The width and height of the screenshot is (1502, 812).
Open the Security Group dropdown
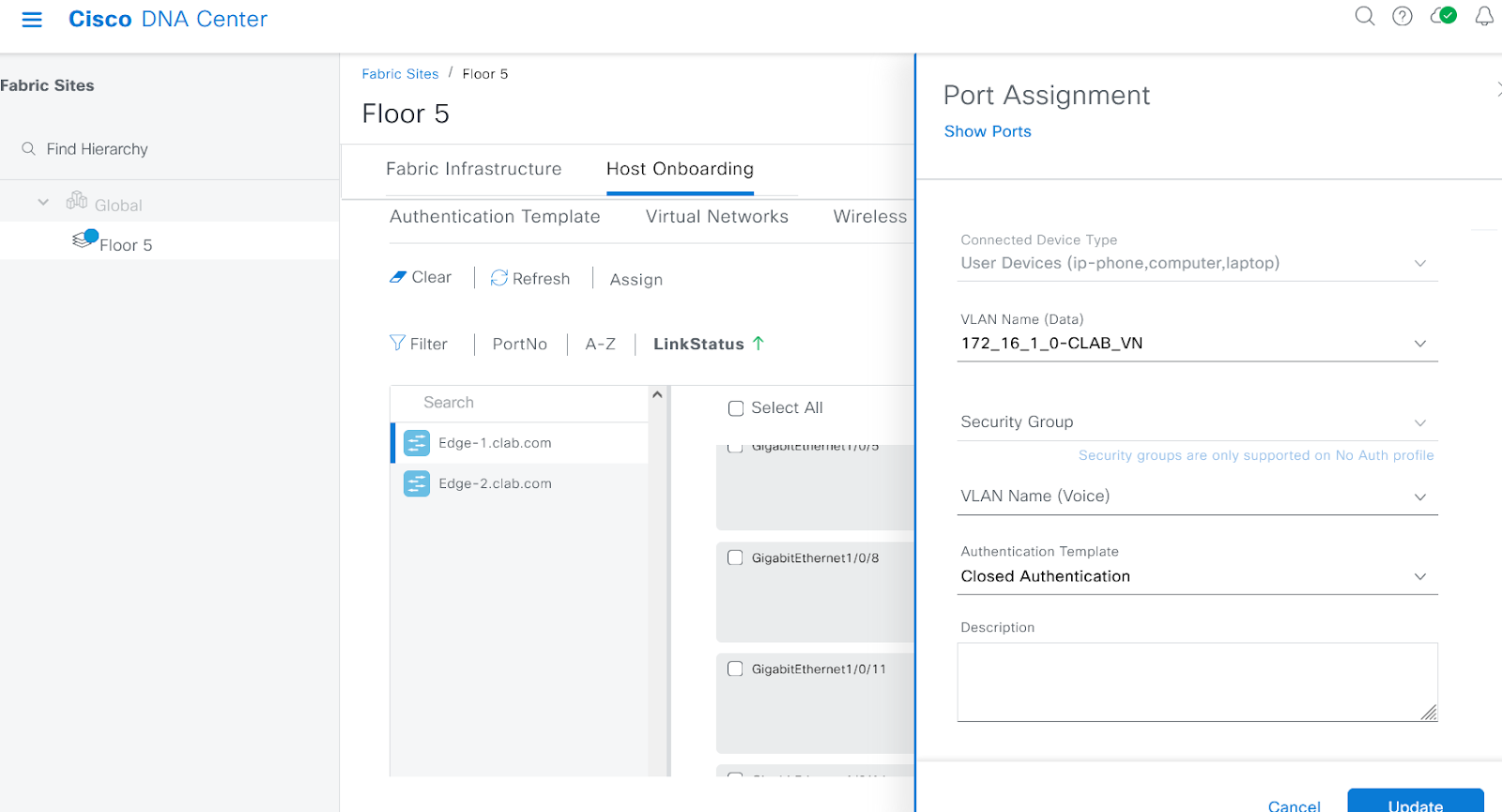(1197, 422)
